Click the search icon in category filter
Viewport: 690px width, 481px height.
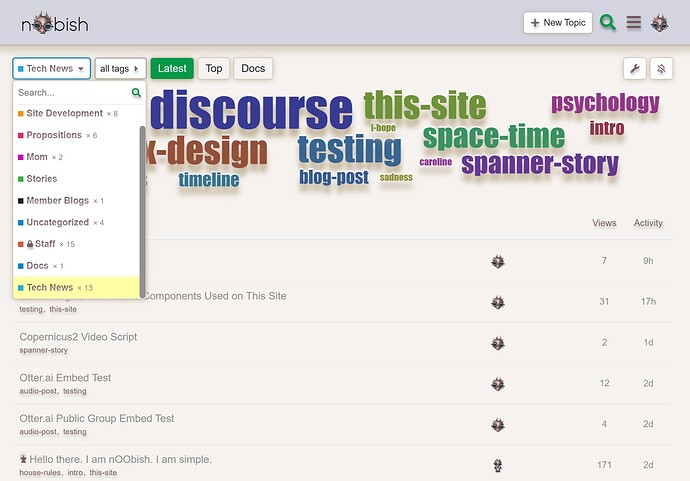pos(136,92)
